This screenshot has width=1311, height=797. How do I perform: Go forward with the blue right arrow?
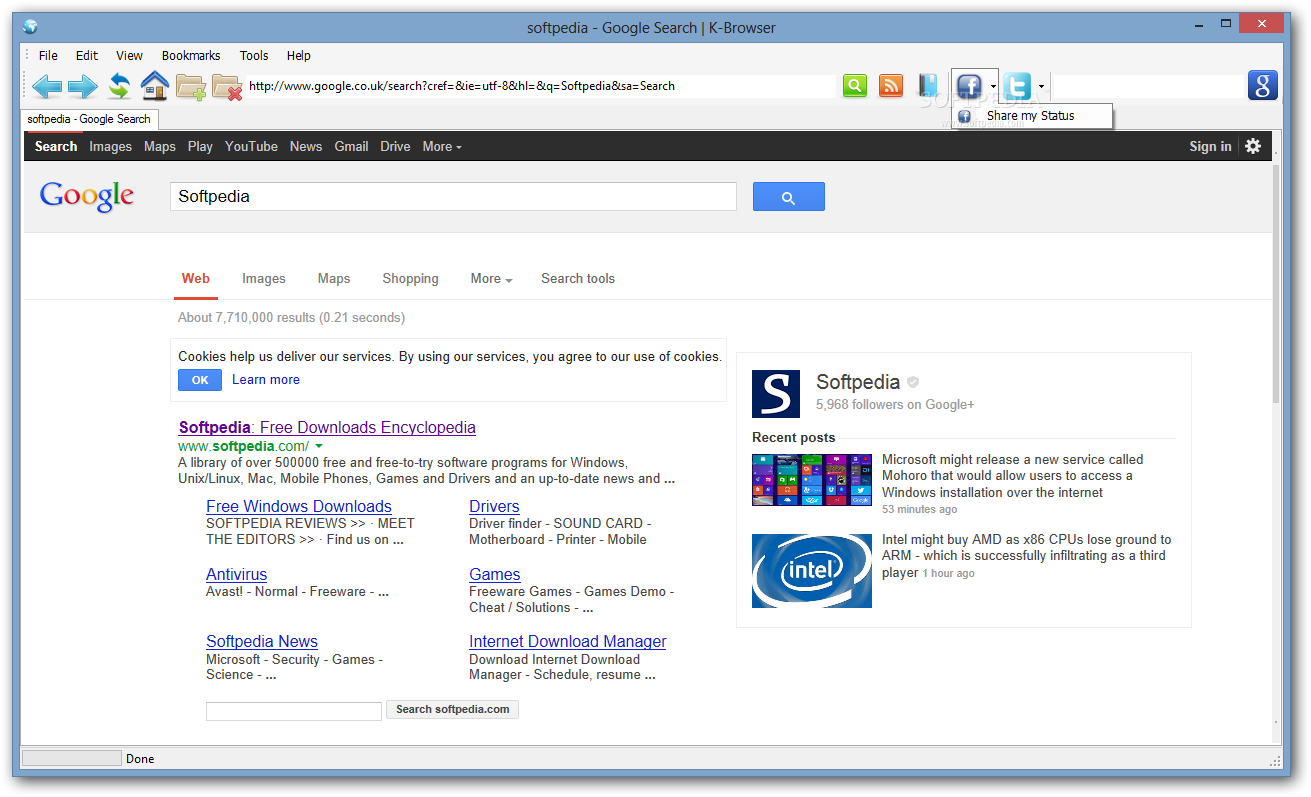pos(82,86)
